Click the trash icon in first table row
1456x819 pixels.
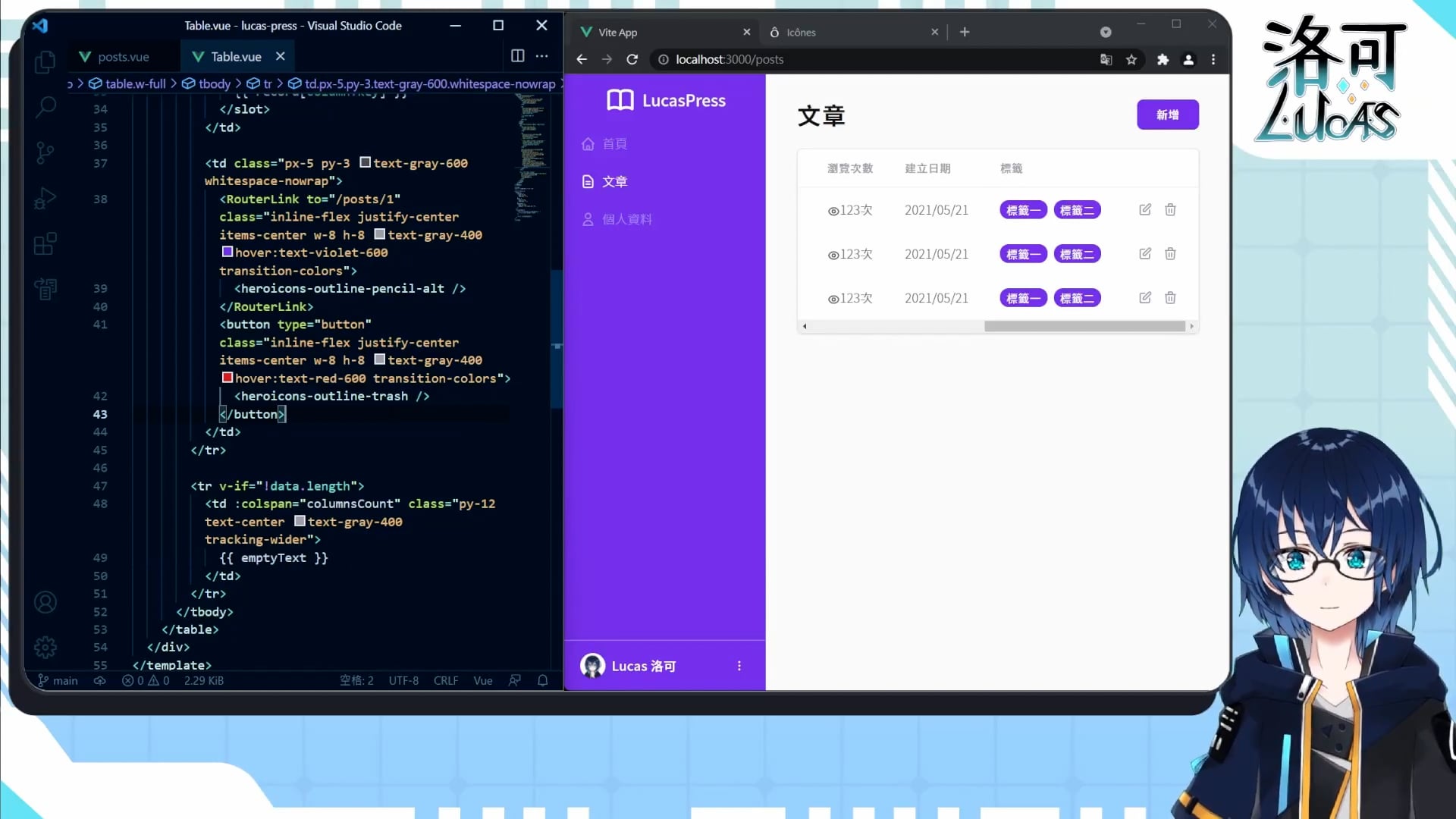[1170, 210]
